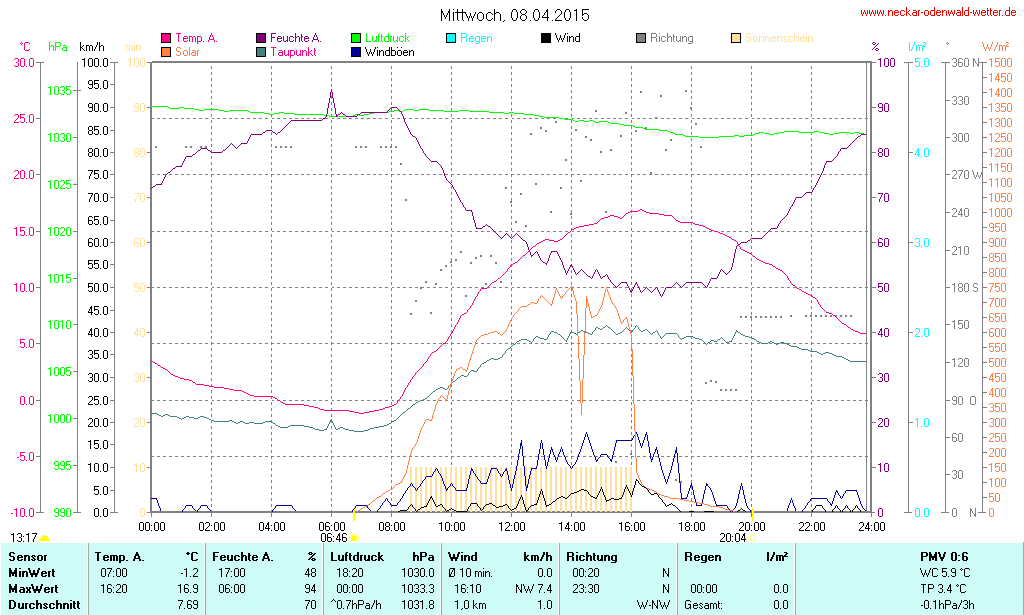The height and width of the screenshot is (615, 1024).
Task: Click the purple Feuchte A. legend square
Action: click(x=262, y=39)
